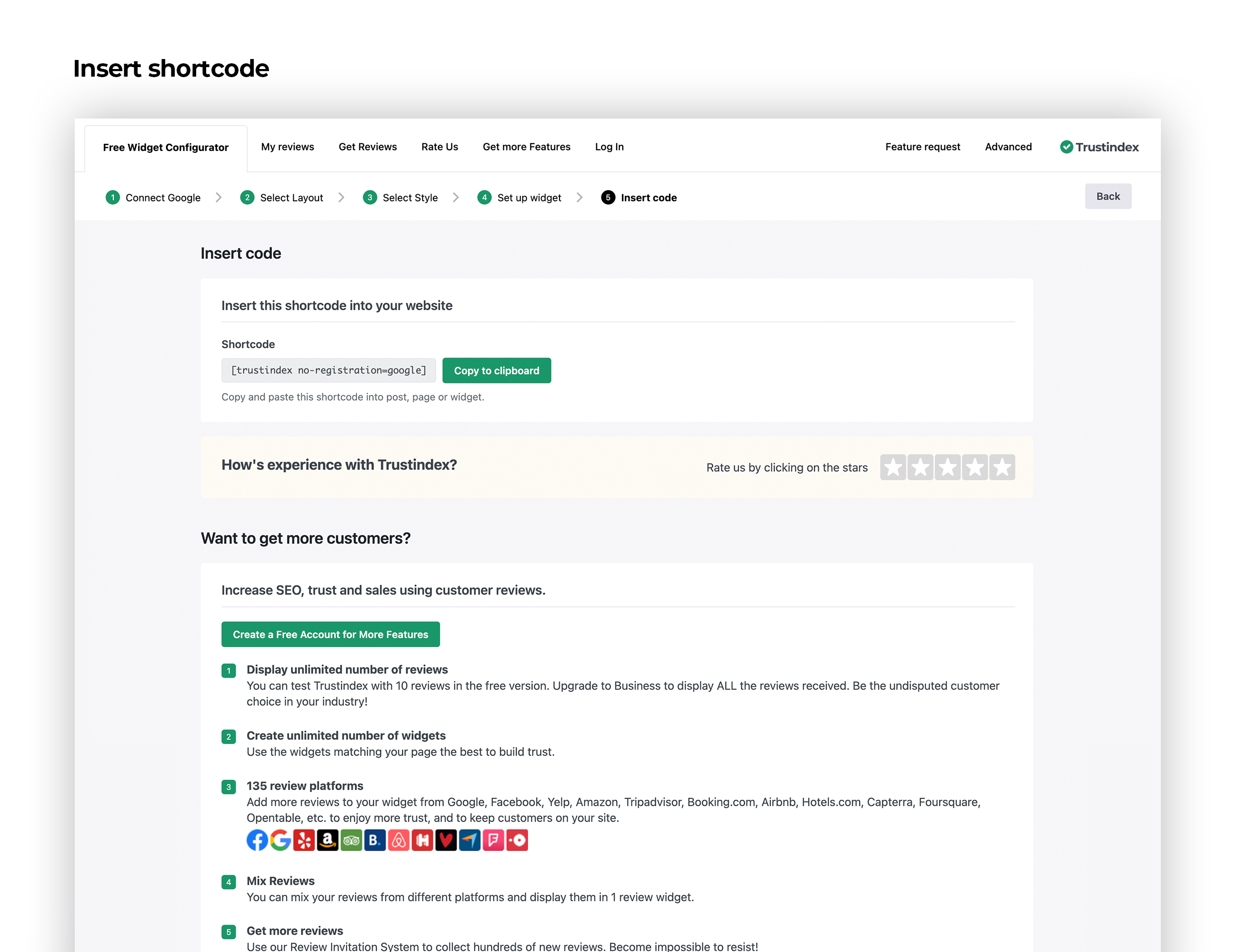
Task: Click the Opentable platform icon
Action: [x=517, y=840]
